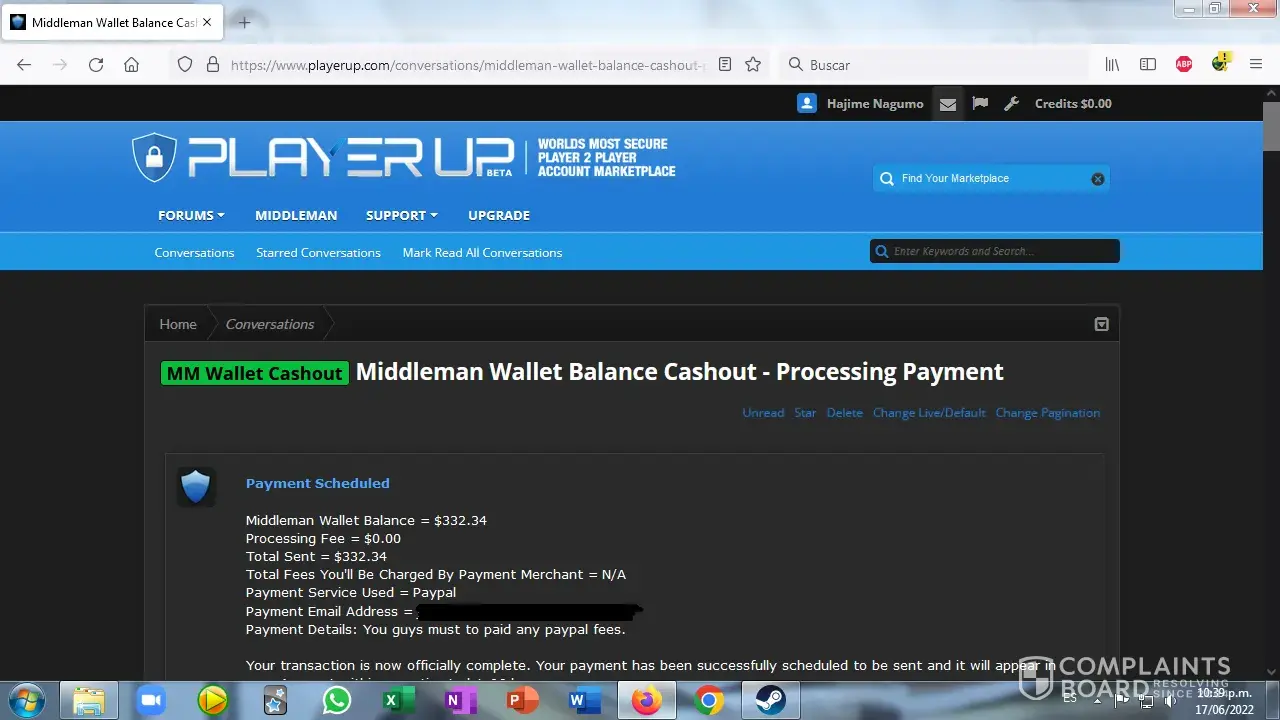Mark this conversation as Unread

click(763, 413)
